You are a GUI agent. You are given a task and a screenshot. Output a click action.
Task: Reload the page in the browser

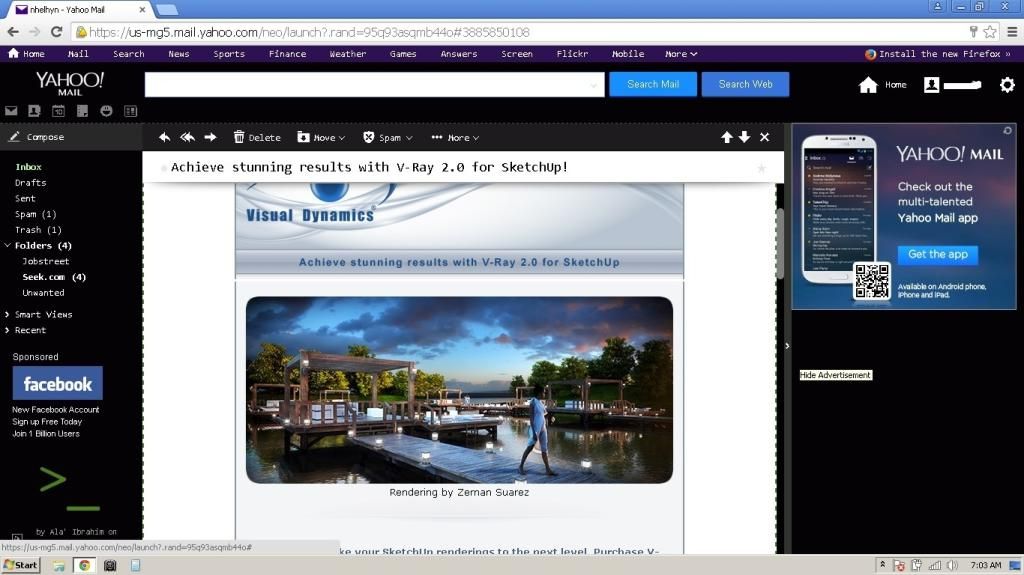tap(56, 31)
